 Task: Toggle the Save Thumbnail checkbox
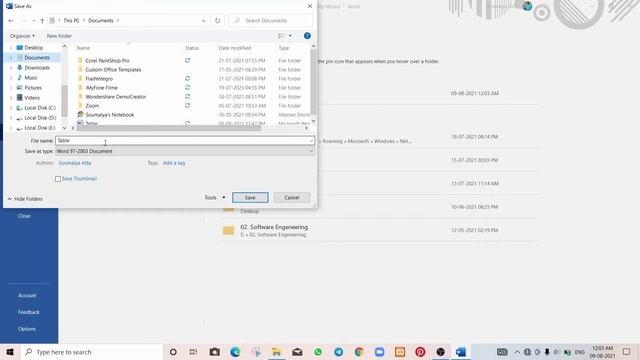pos(58,179)
